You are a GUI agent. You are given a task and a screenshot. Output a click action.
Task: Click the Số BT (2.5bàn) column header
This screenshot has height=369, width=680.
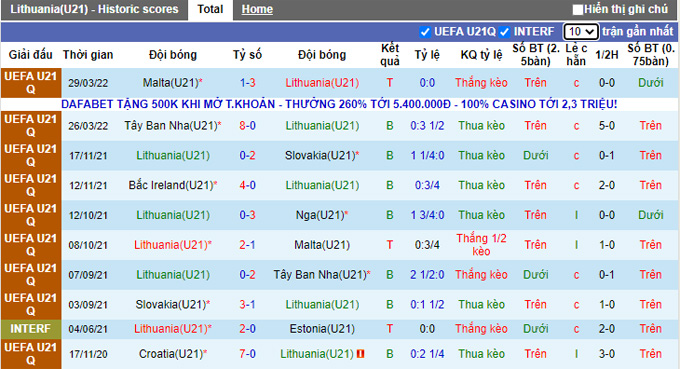[x=536, y=55]
